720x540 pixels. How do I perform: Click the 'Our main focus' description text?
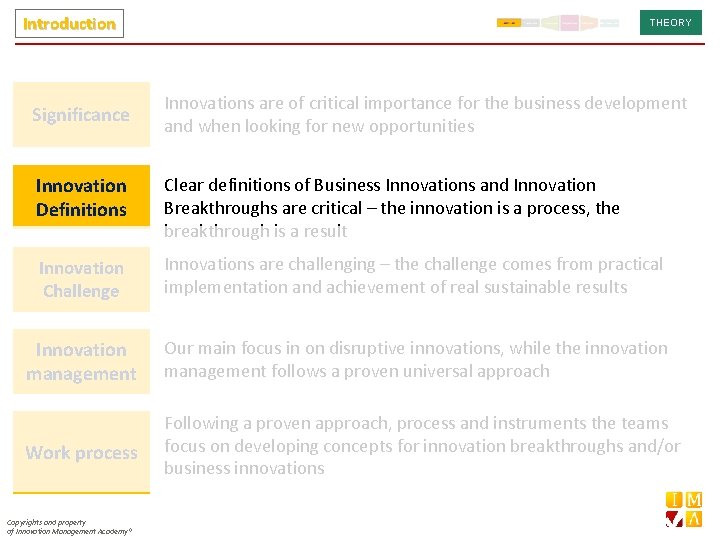[x=416, y=360]
